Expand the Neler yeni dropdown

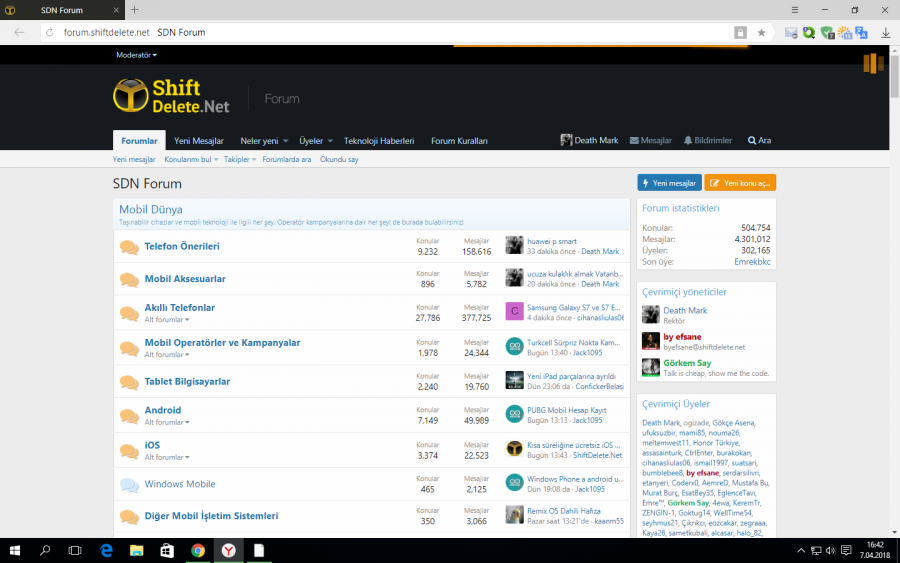click(x=264, y=141)
